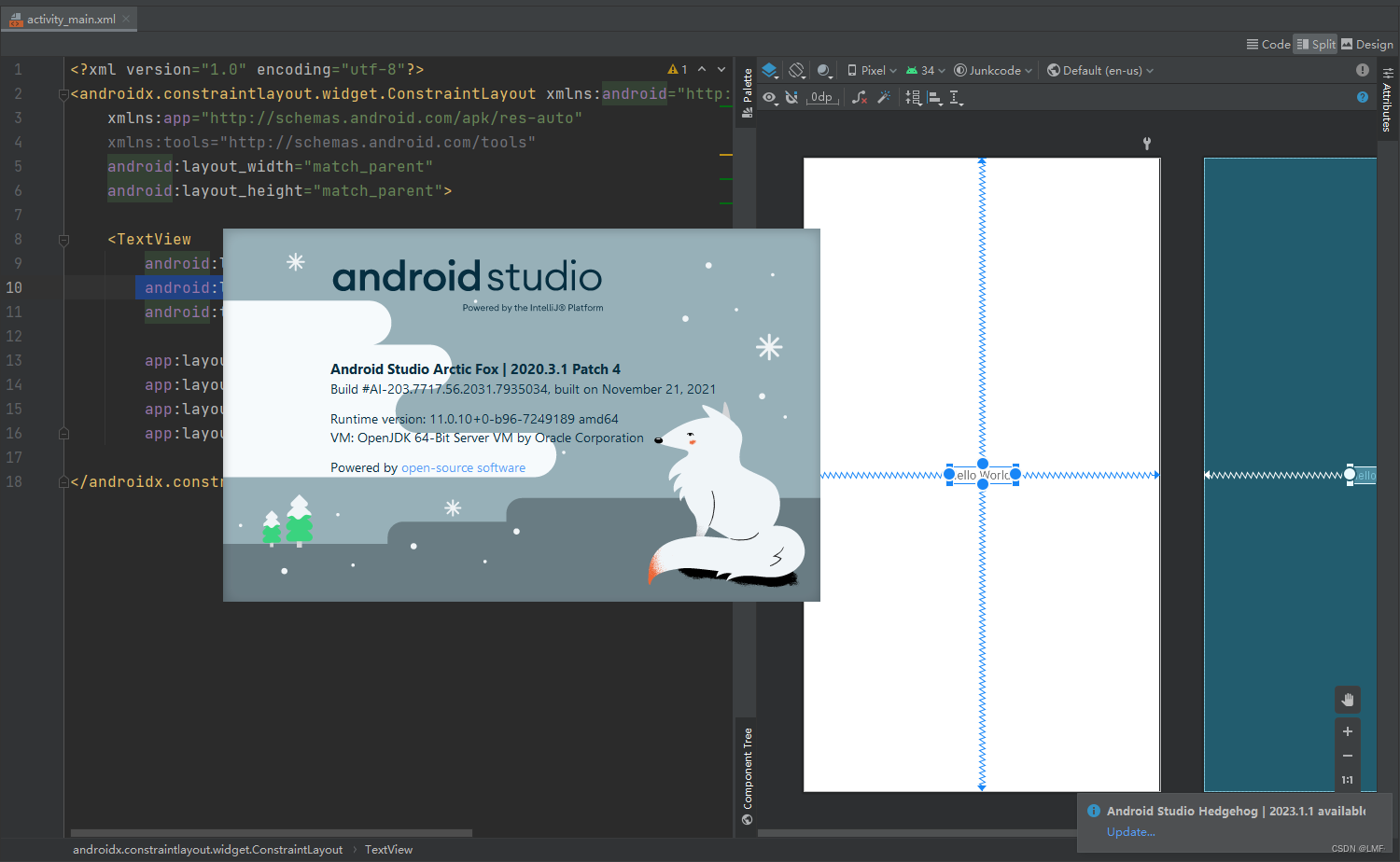
Task: Open the Junkcode theme dropdown
Action: (x=993, y=70)
